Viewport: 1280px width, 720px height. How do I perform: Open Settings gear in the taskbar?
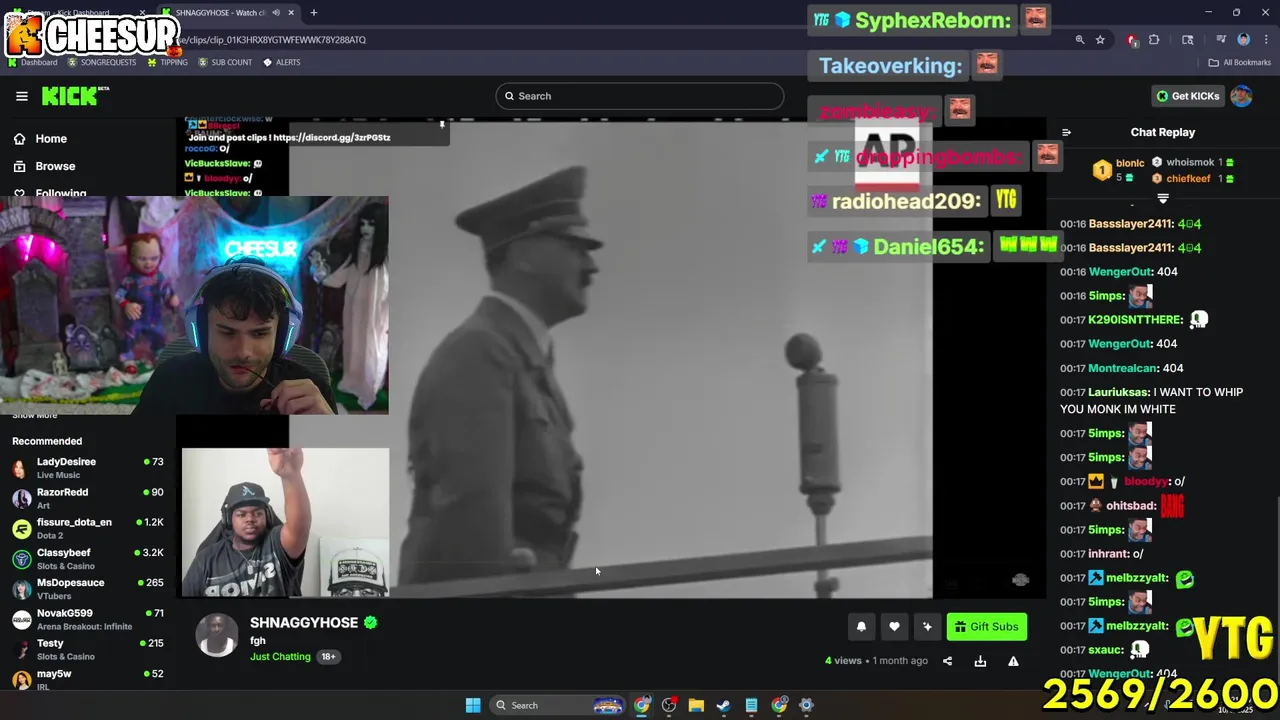pyautogui.click(x=806, y=705)
